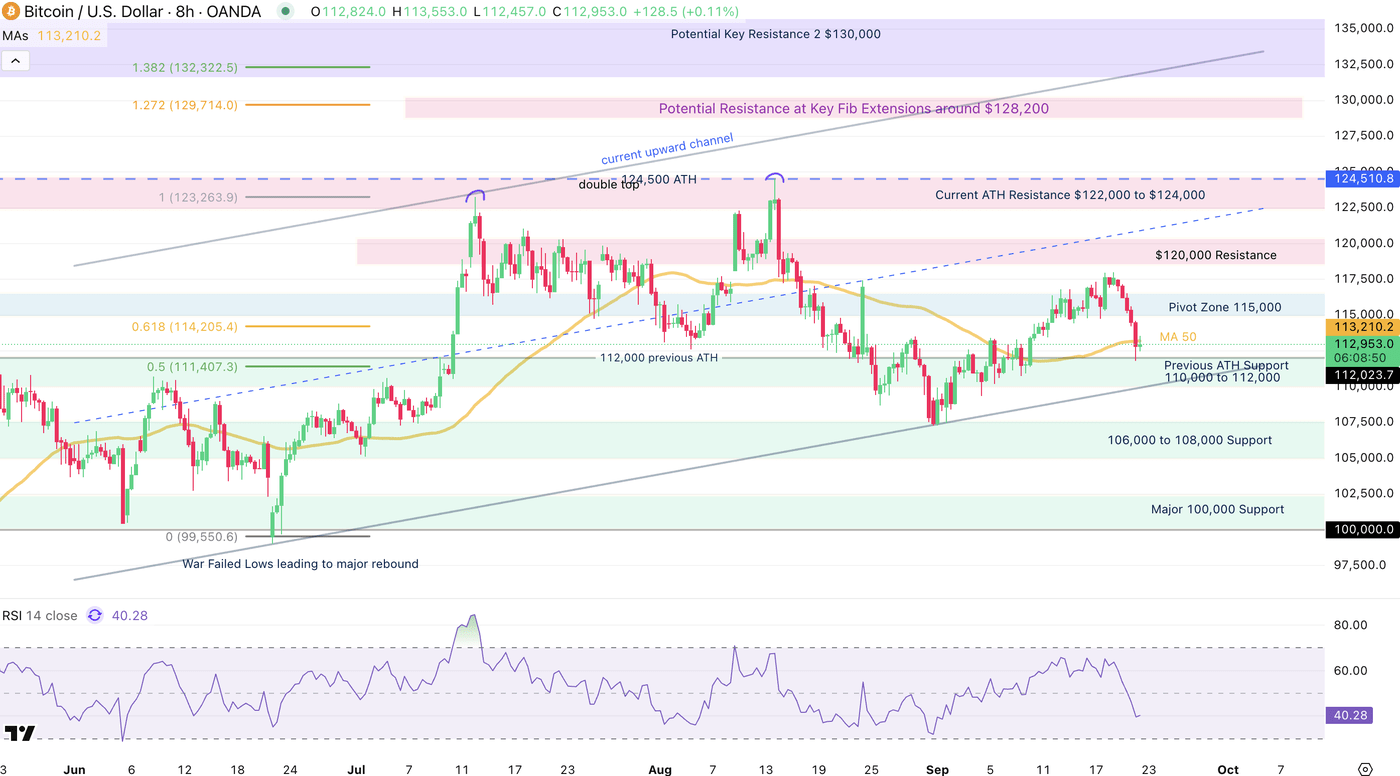The height and width of the screenshot is (776, 1400).
Task: Click Sep on the date axis
Action: click(937, 770)
